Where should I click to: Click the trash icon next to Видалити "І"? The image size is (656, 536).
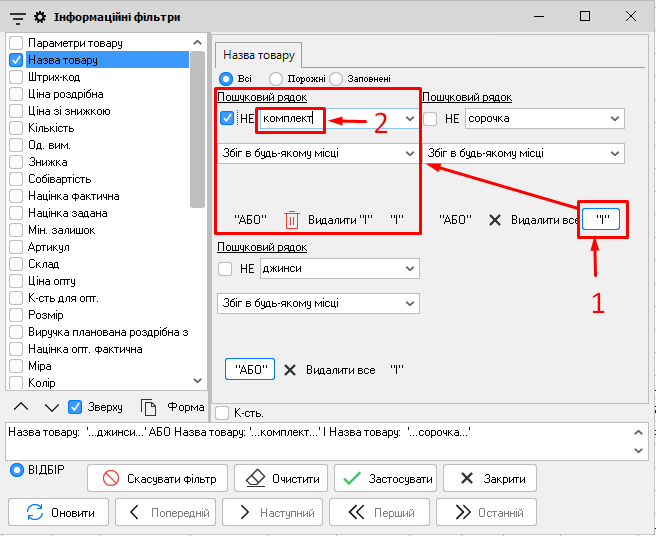292,220
